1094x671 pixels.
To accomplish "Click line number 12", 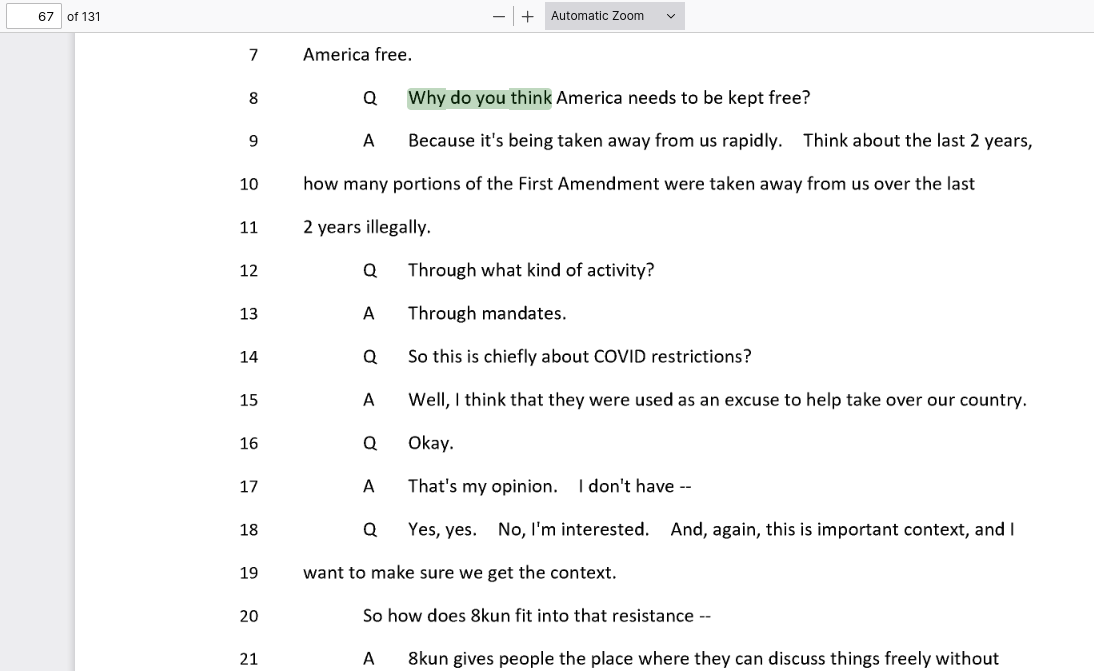I will [x=249, y=271].
